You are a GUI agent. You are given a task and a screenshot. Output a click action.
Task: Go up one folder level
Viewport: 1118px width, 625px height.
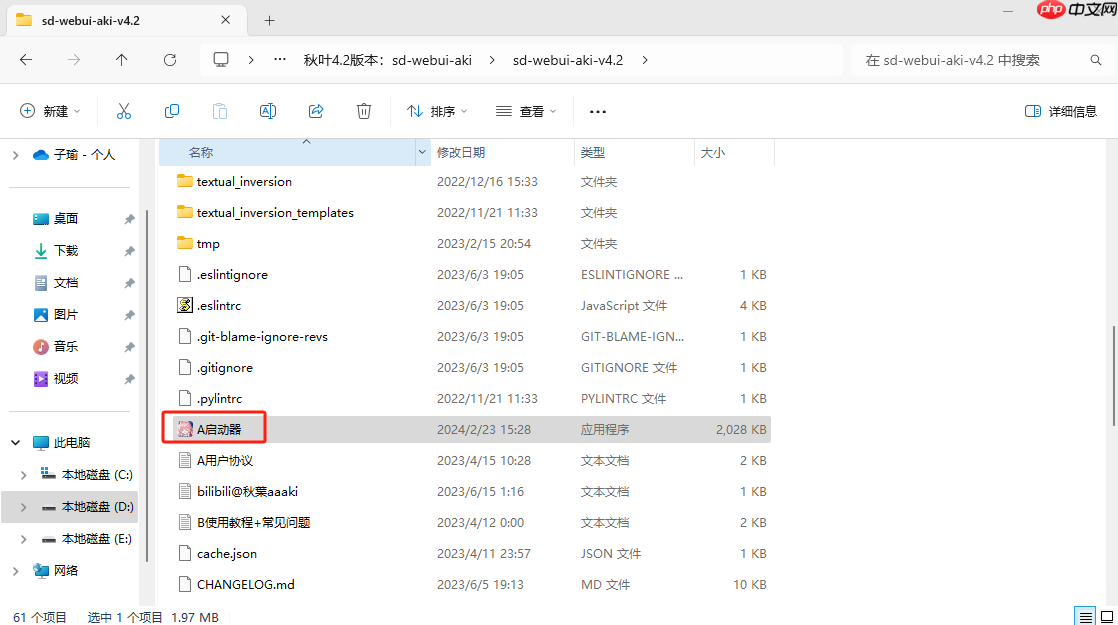coord(121,60)
